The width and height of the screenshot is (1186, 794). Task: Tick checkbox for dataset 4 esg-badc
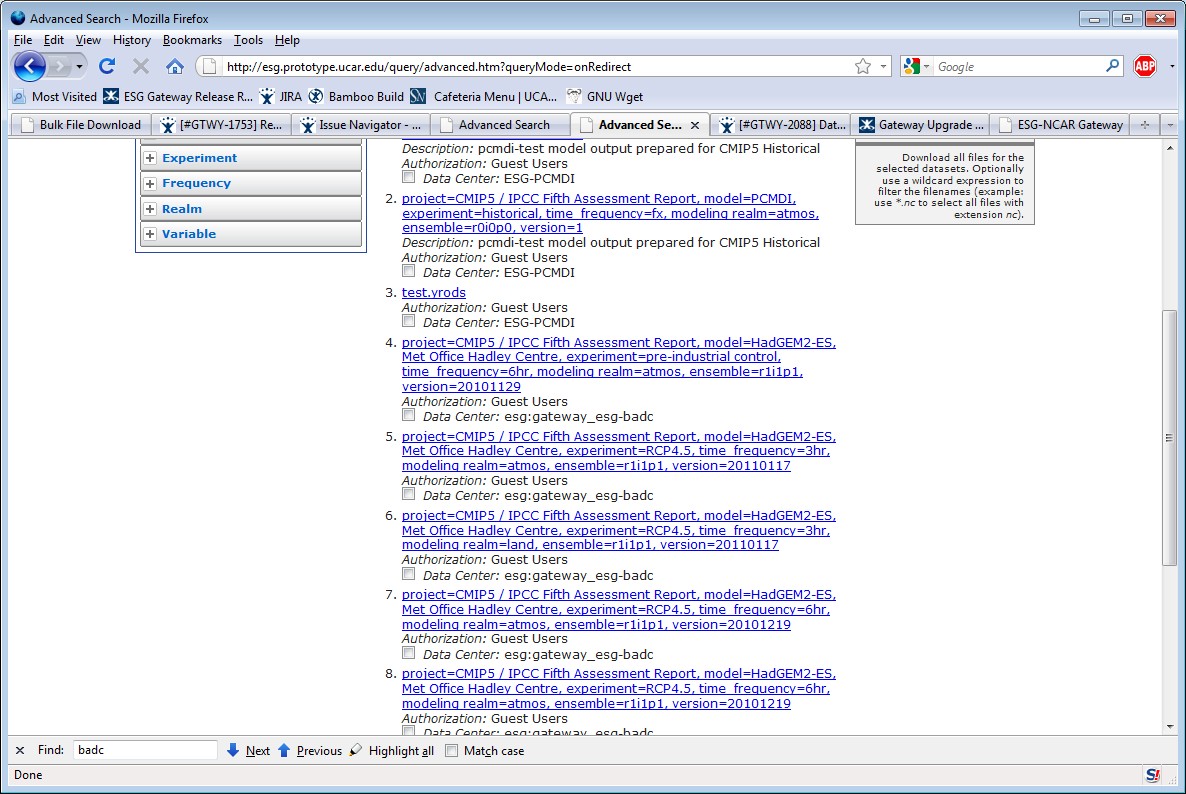(x=408, y=416)
